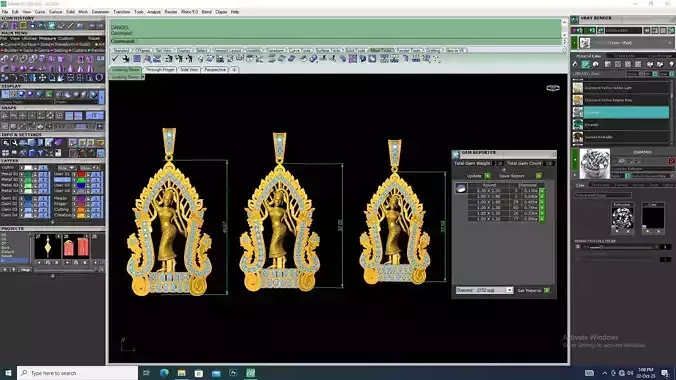Select Garnet Andradite material in library
Image resolution: width=676 pixels, height=380 pixels.
point(621,137)
